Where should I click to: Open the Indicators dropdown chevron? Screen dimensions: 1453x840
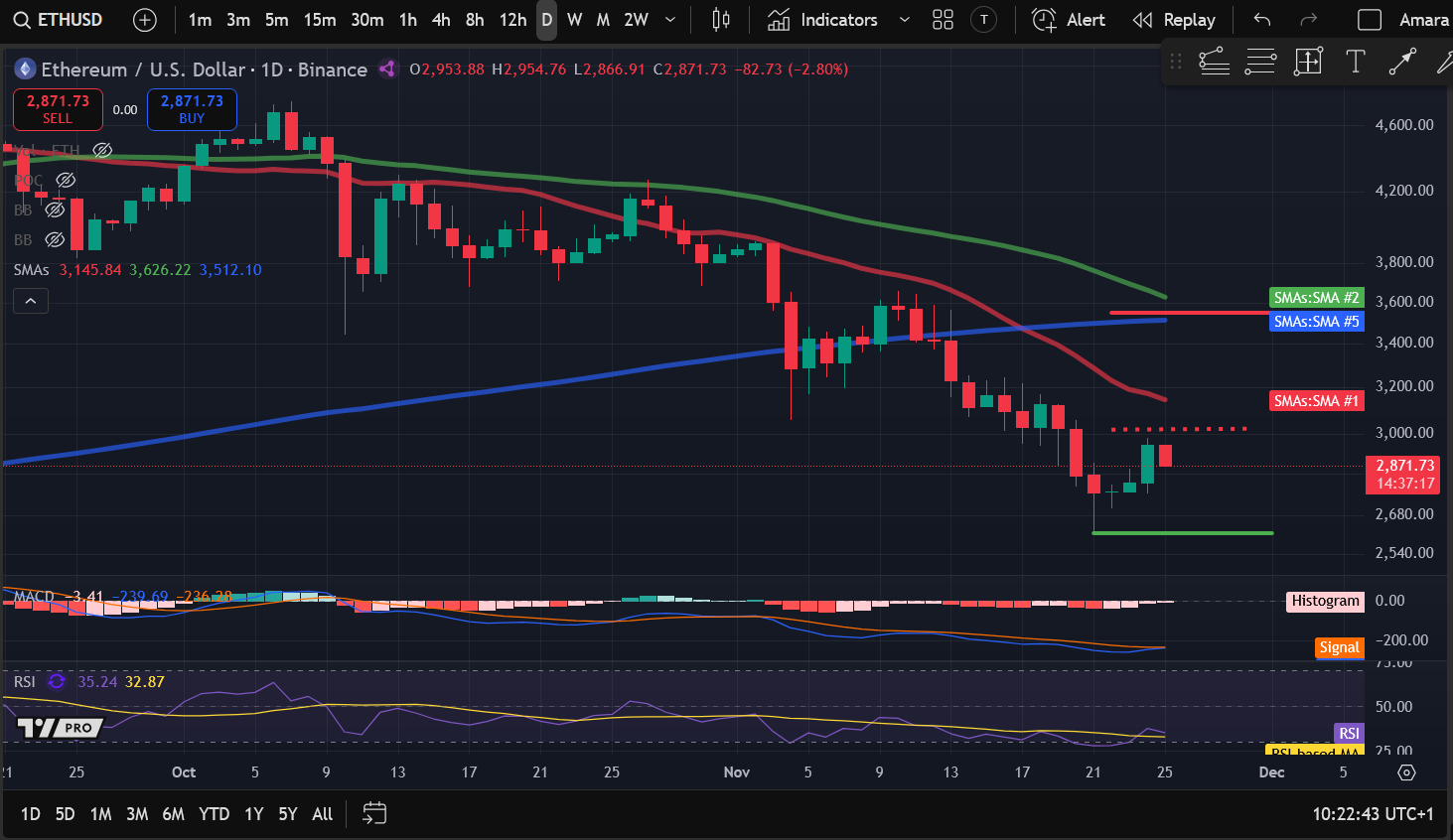(904, 19)
